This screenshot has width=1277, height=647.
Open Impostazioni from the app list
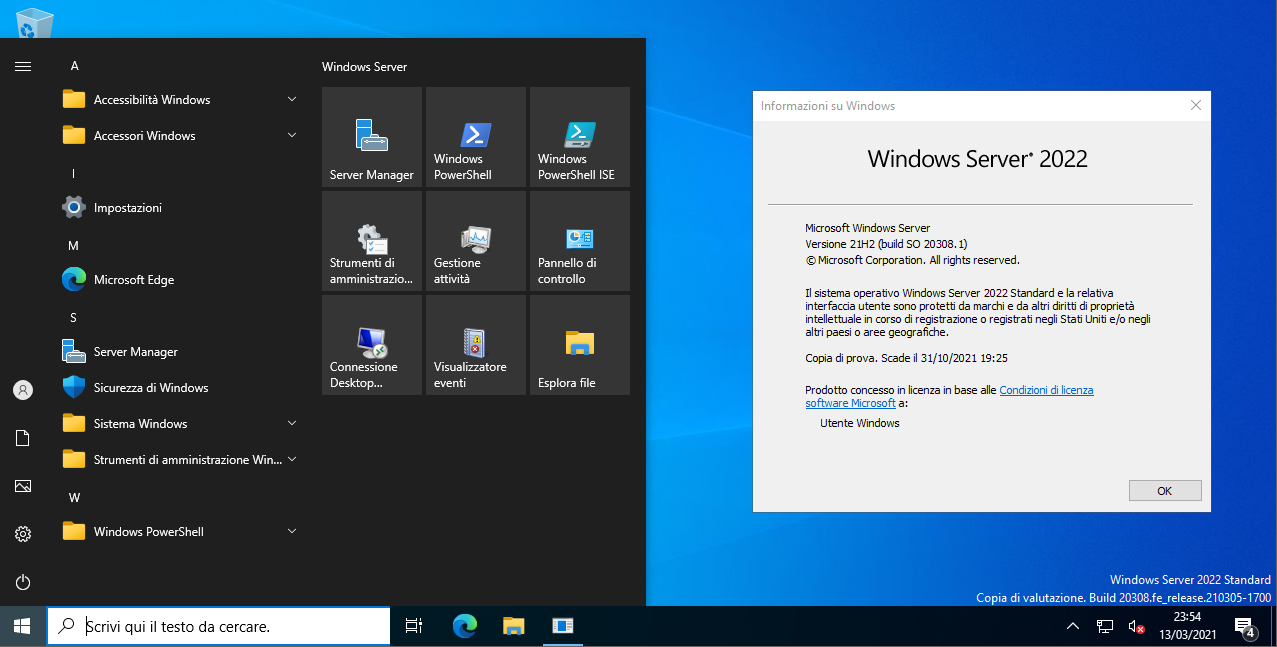(180, 208)
